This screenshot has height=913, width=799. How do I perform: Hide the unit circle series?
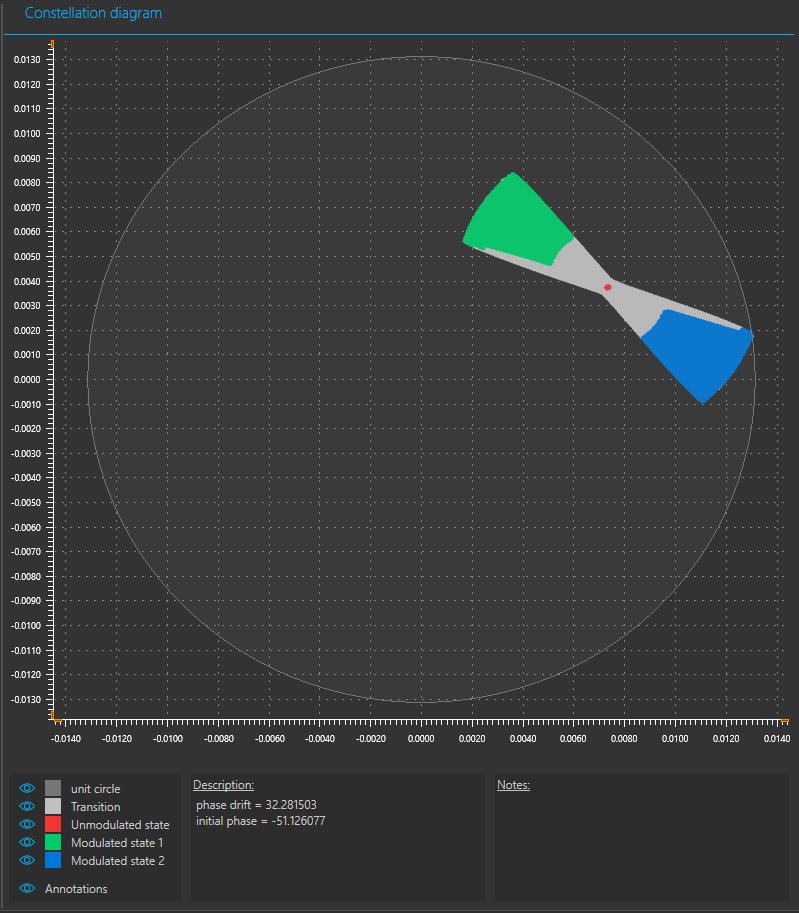pos(27,788)
